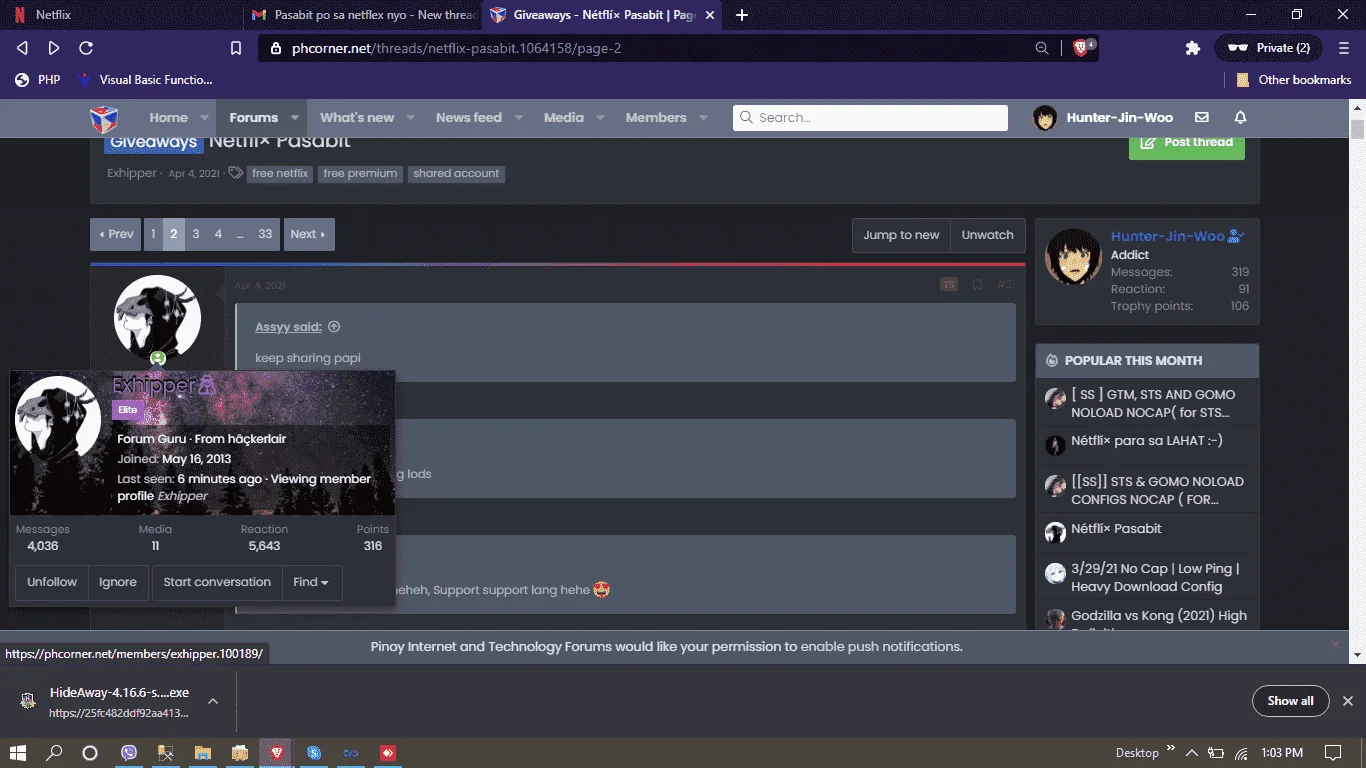Click the Unwatch button

click(988, 235)
